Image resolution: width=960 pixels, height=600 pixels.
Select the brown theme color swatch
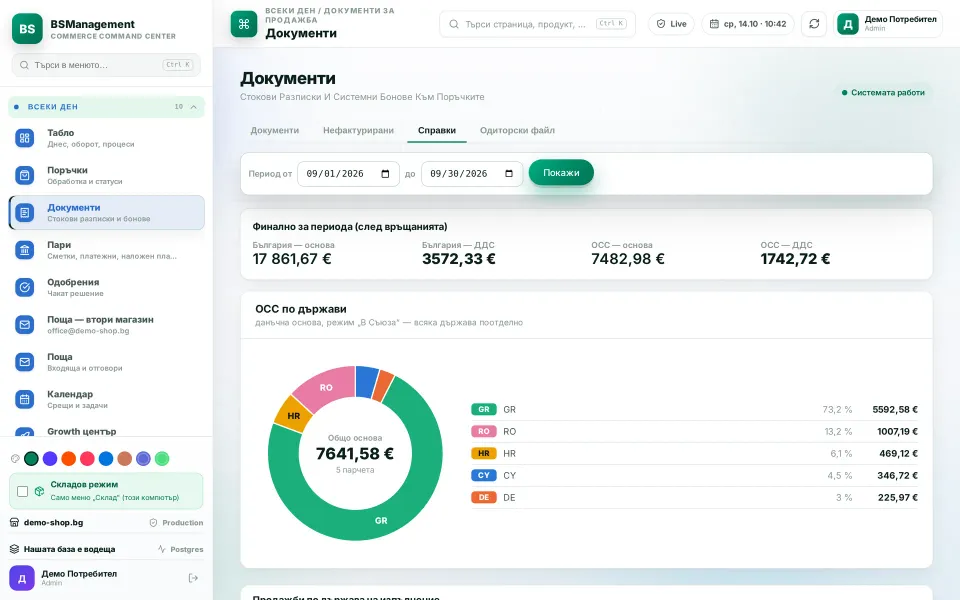[x=125, y=459]
